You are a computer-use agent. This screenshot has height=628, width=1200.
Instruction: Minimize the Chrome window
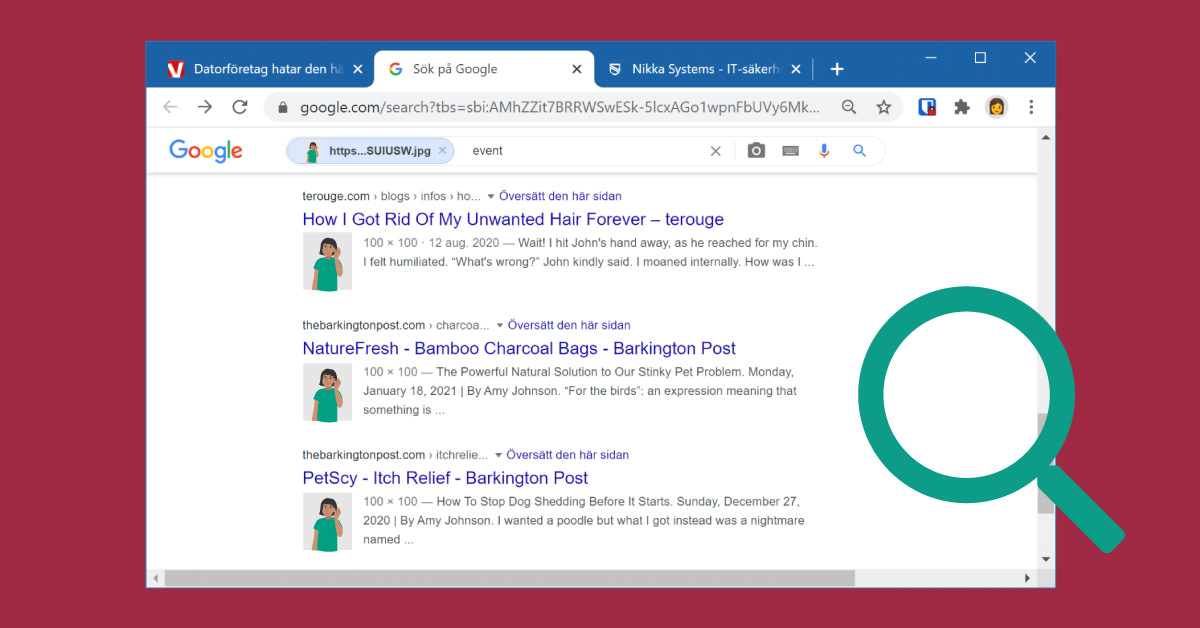[931, 58]
